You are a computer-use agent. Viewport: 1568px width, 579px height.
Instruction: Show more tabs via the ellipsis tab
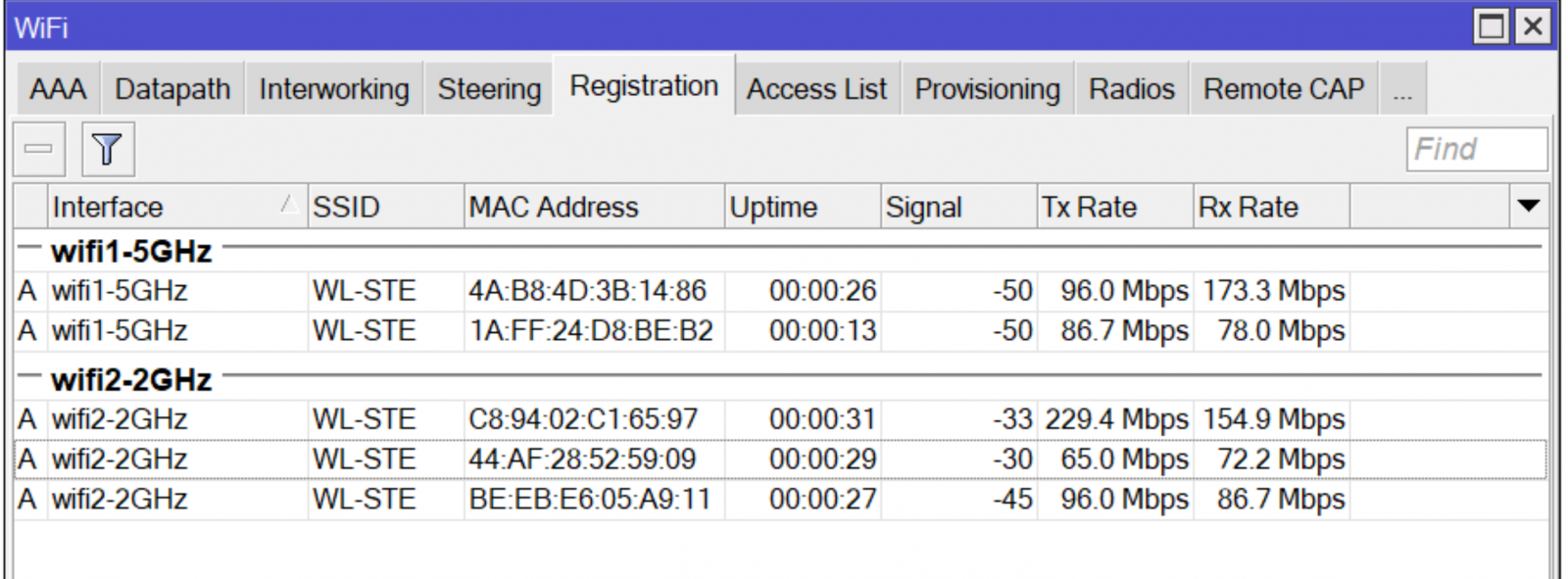(x=1402, y=89)
